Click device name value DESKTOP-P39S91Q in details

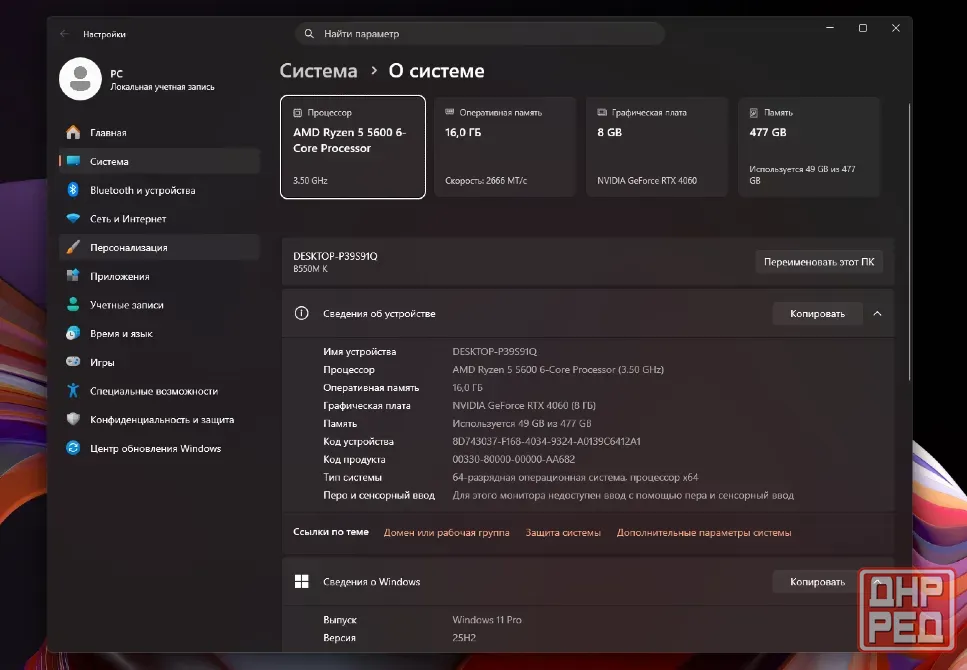tap(495, 351)
